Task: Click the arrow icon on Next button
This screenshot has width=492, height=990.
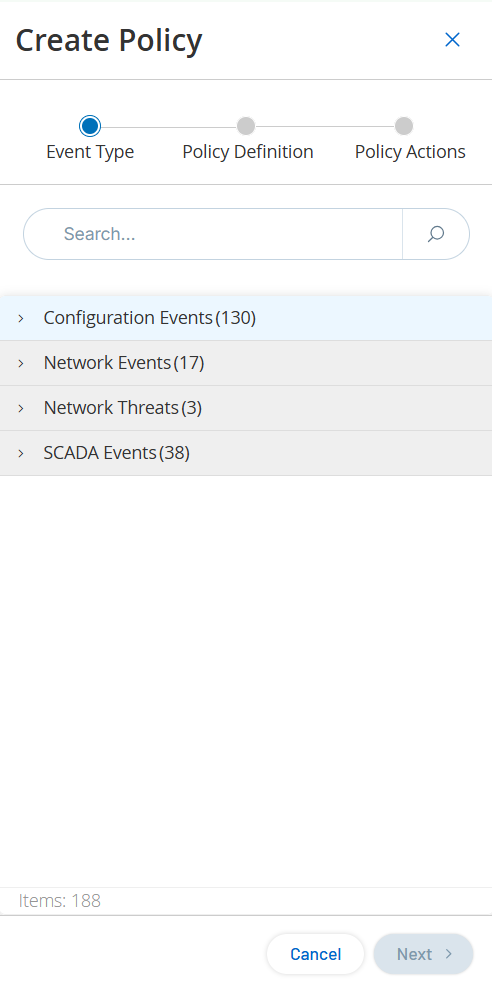Action: coord(449,953)
